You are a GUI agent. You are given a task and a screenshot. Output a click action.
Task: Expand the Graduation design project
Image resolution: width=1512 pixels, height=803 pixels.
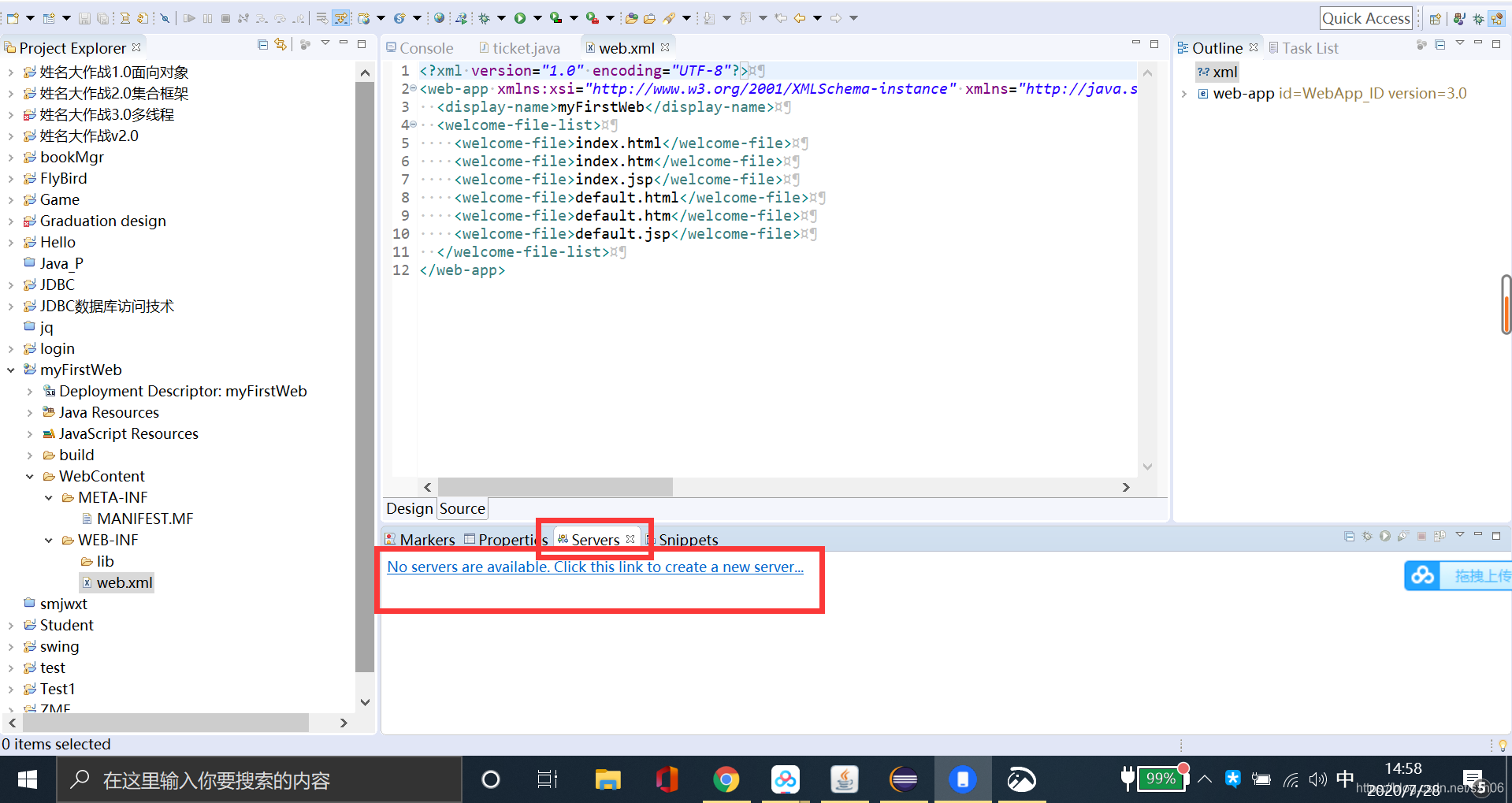pos(10,221)
